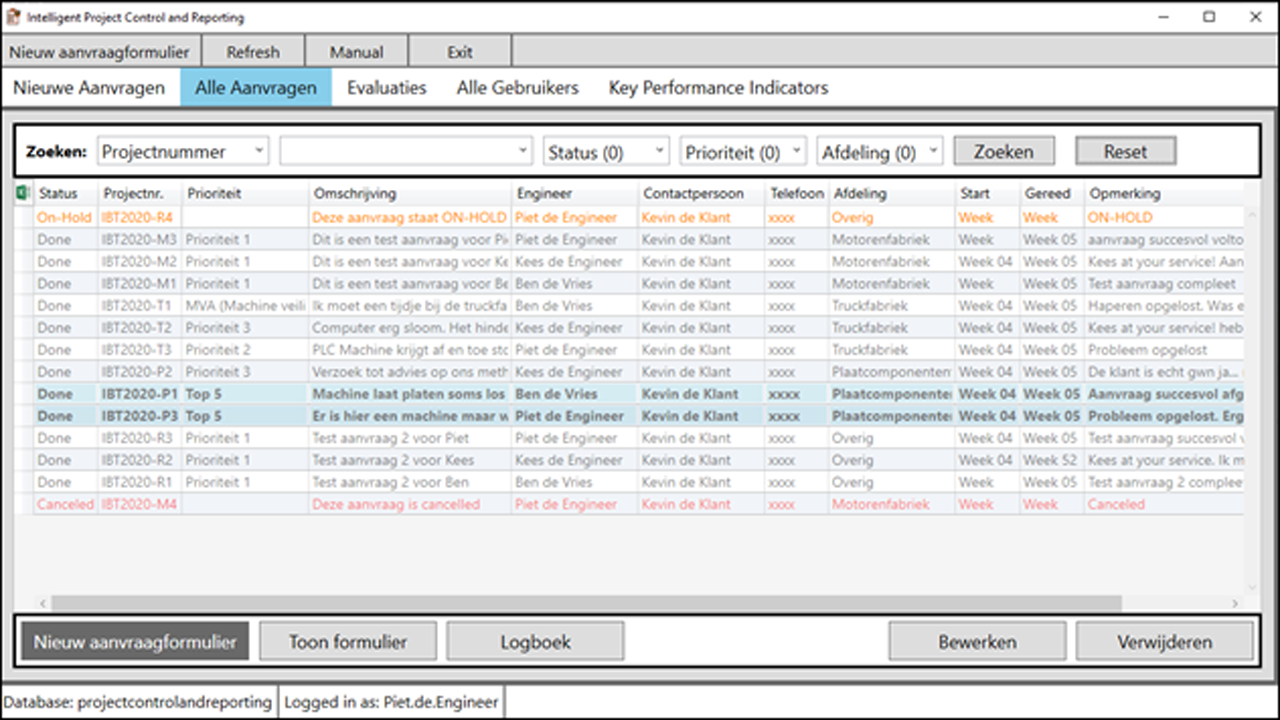This screenshot has width=1280, height=720.
Task: Go to the Alle Gebruikers tab
Action: pos(518,88)
